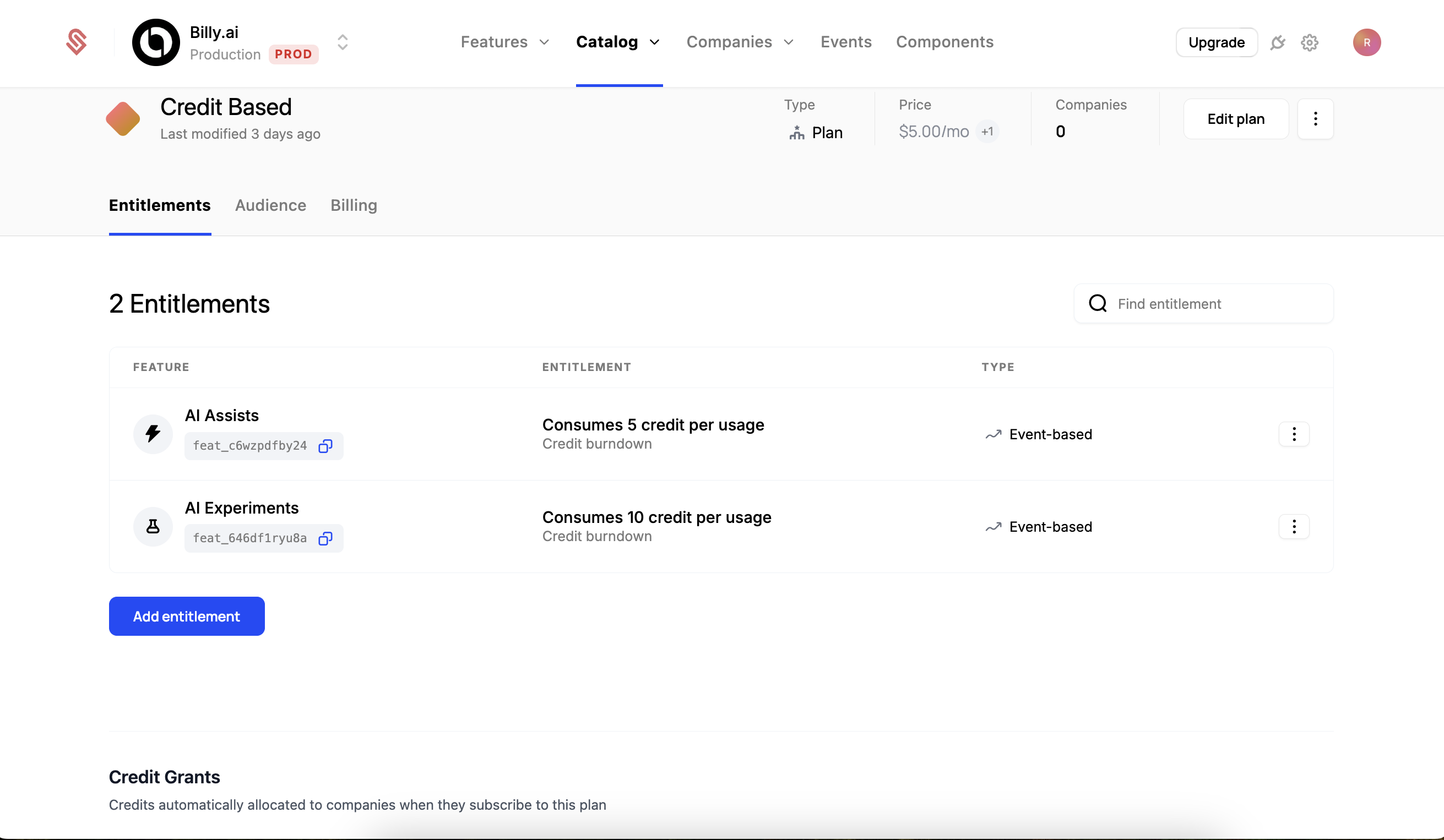Click the AI Assists lightning bolt icon

click(x=153, y=434)
